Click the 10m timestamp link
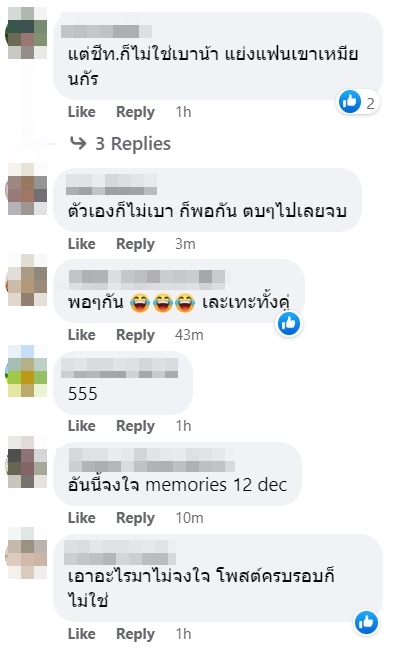Screen dimensions: 406x655 pos(189,518)
